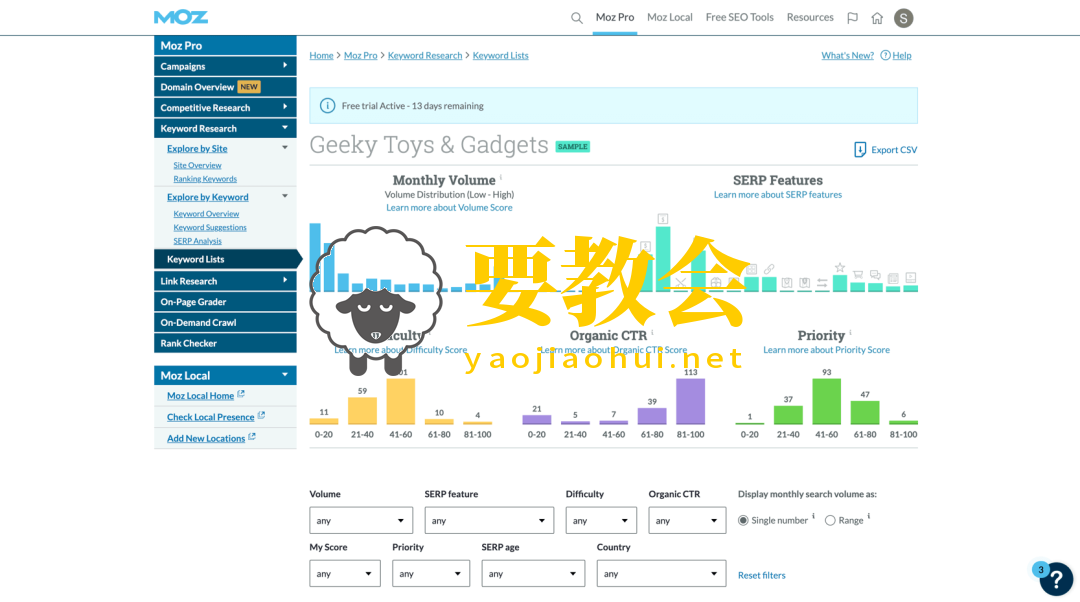Open On-Demand Crawl in the sidebar
This screenshot has height=602, width=1080.
coord(225,322)
